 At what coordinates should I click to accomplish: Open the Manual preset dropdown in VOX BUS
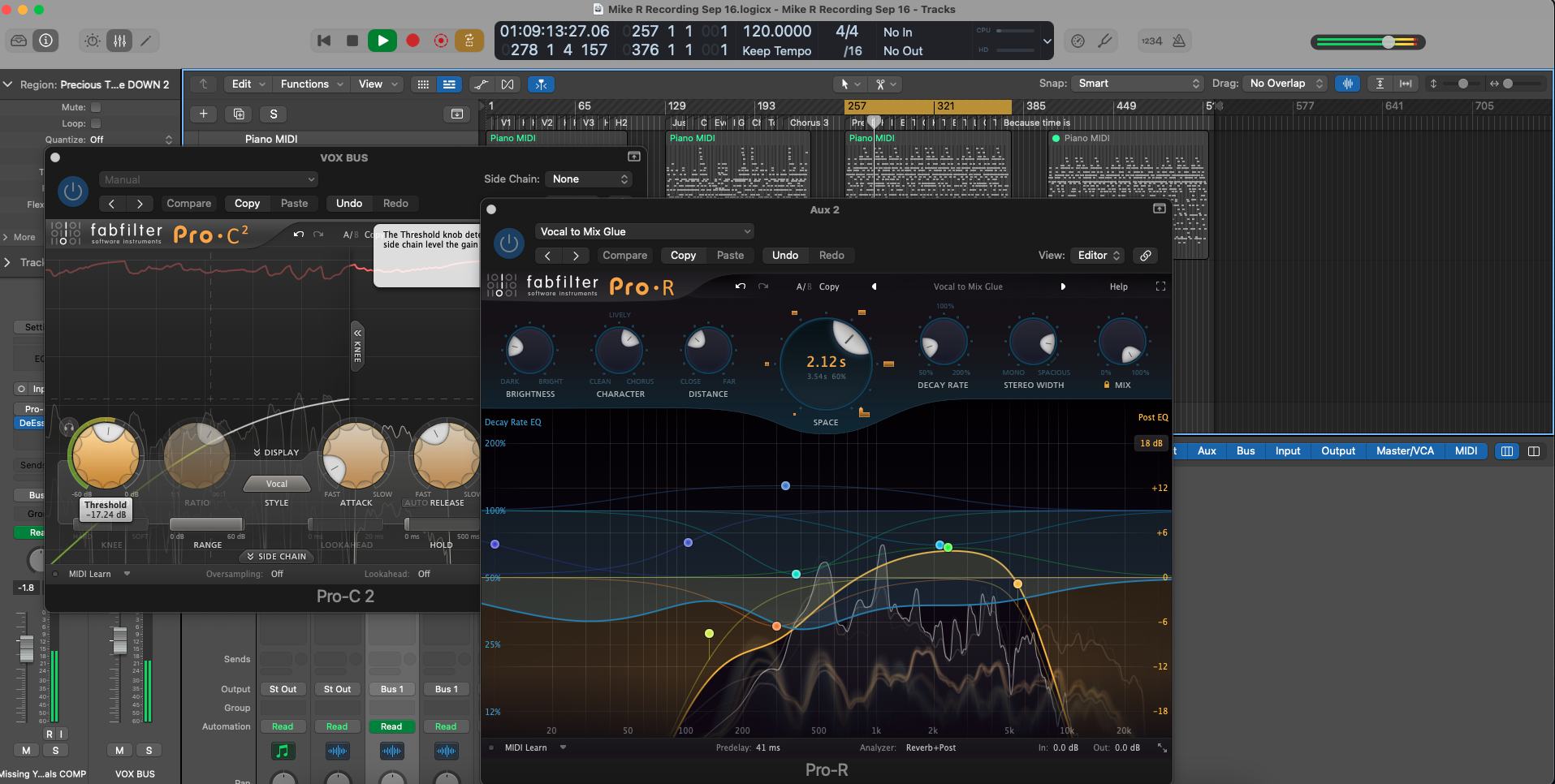point(209,179)
